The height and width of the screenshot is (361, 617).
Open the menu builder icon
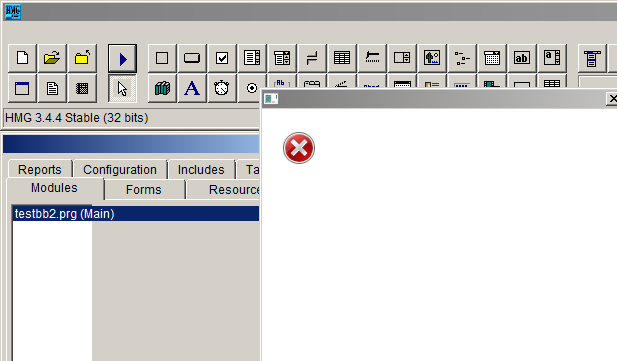point(592,58)
